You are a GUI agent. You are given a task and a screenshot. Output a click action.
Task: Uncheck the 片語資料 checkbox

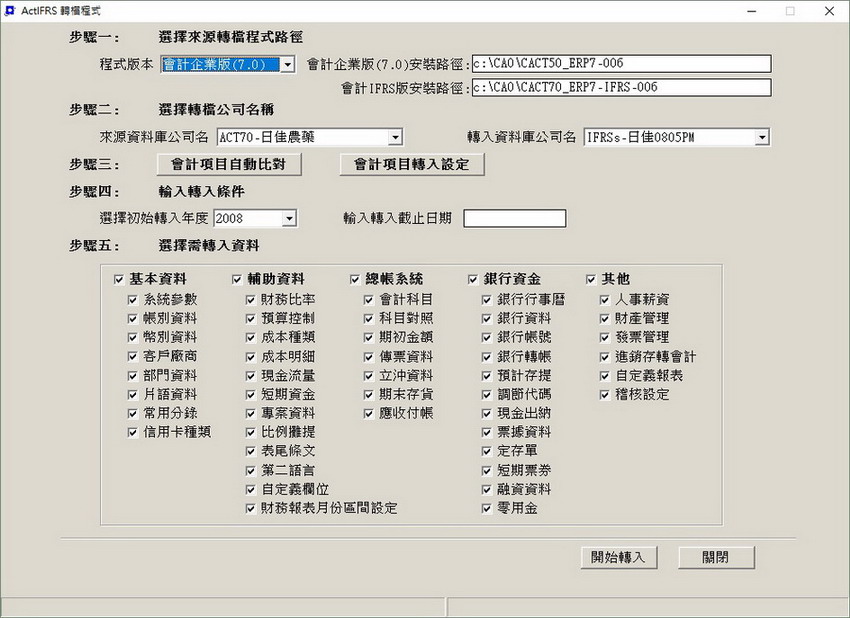[x=132, y=395]
